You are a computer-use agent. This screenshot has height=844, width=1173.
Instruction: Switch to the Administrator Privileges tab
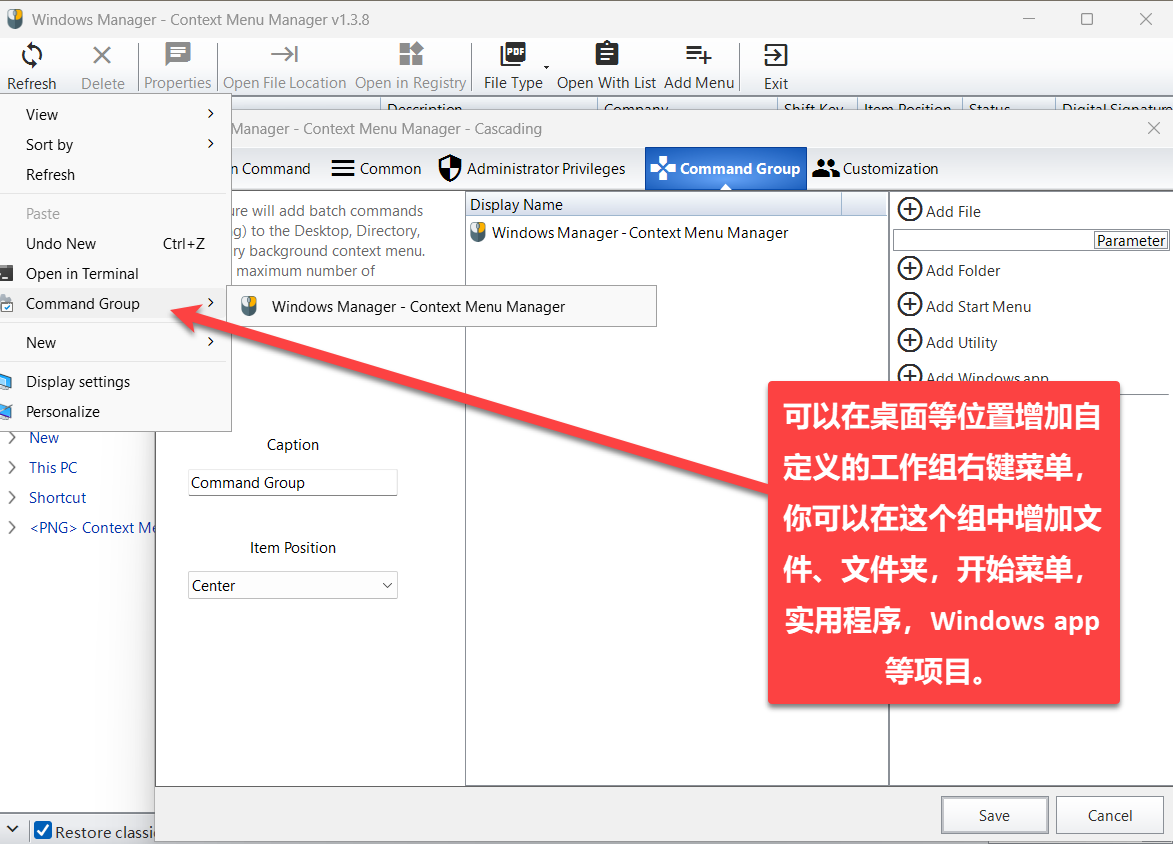(x=532, y=168)
